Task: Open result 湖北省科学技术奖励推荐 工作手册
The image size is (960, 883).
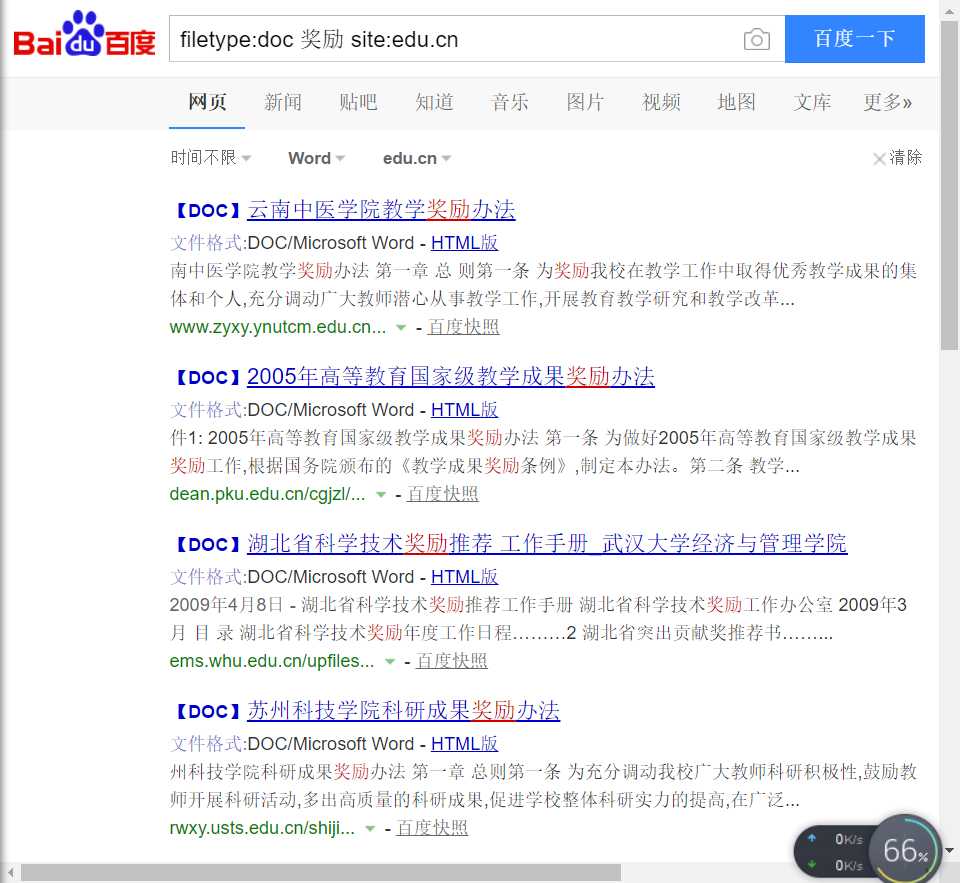Action: point(547,544)
